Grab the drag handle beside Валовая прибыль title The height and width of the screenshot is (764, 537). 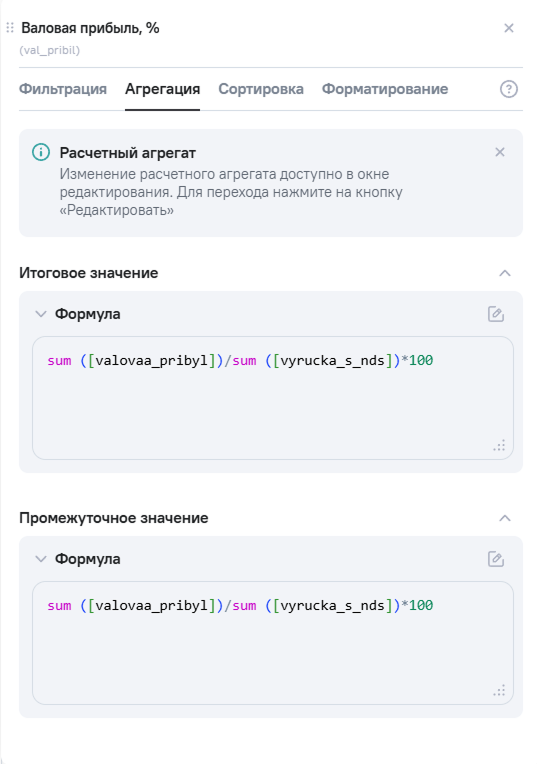click(x=10, y=28)
